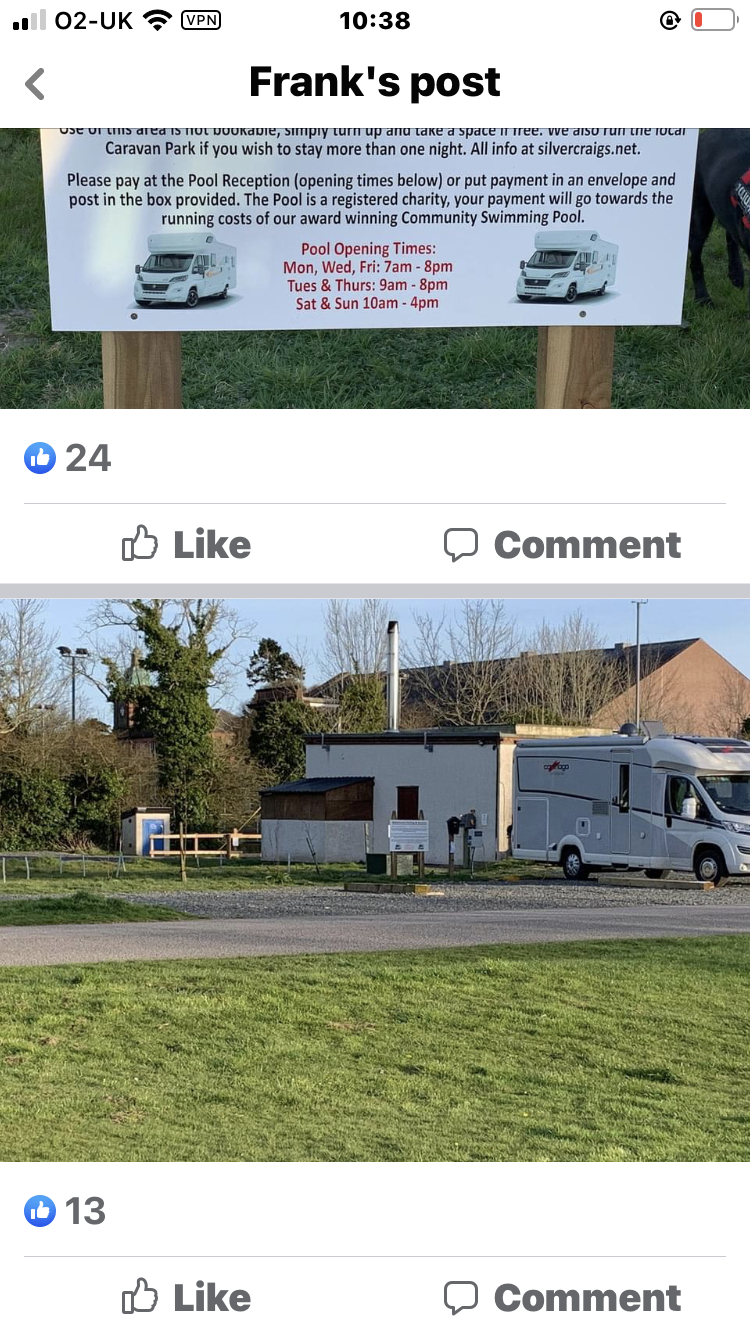Tap the 10:38 clock in status bar

tap(375, 20)
